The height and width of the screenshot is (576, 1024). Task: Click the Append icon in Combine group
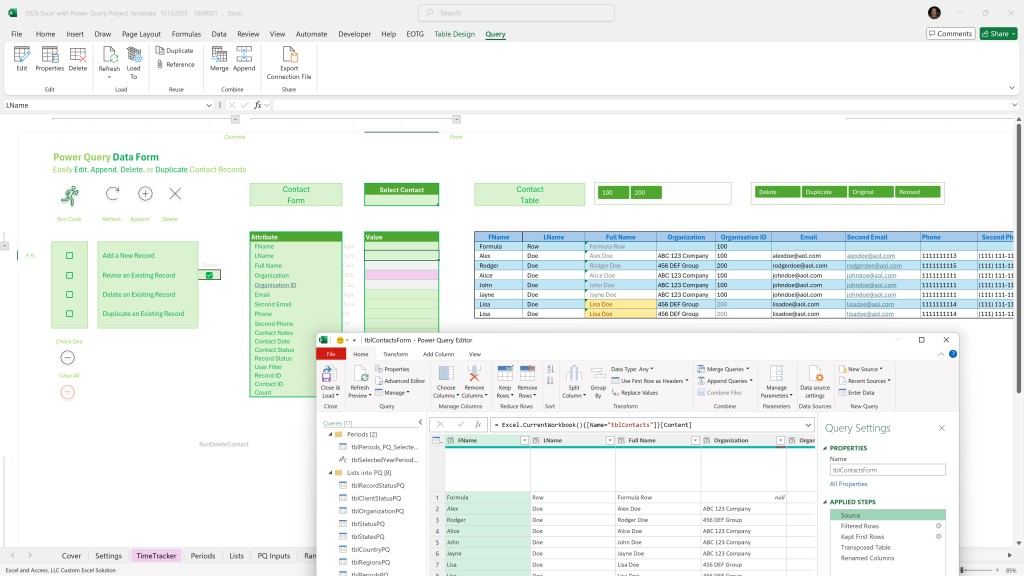click(x=244, y=59)
